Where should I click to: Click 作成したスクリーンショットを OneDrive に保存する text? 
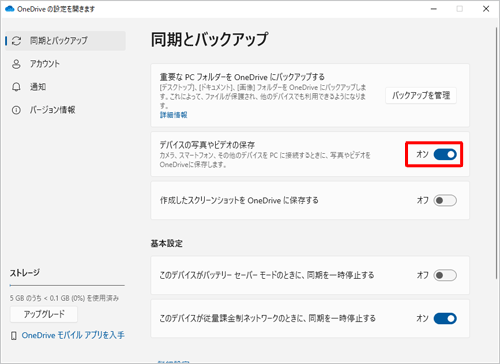click(239, 200)
